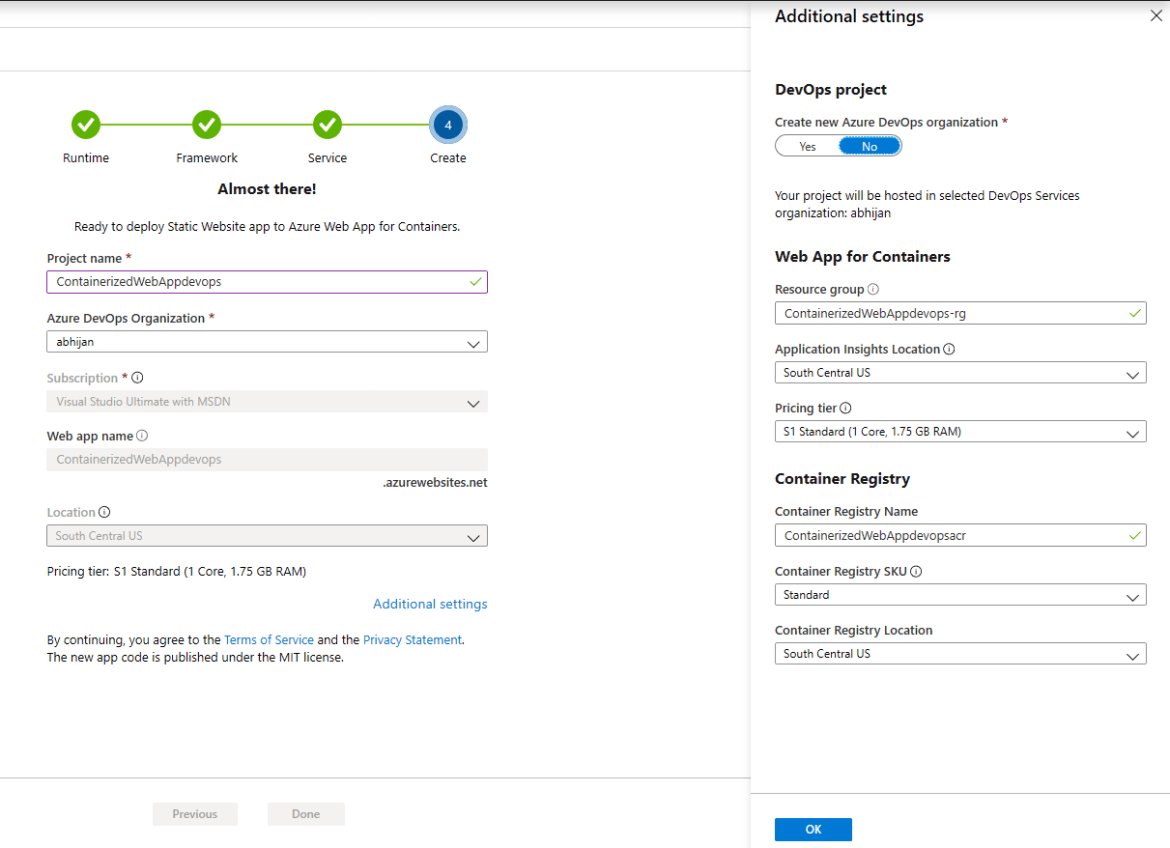Click the Runtime step label
The image size is (1170, 848).
point(86,158)
